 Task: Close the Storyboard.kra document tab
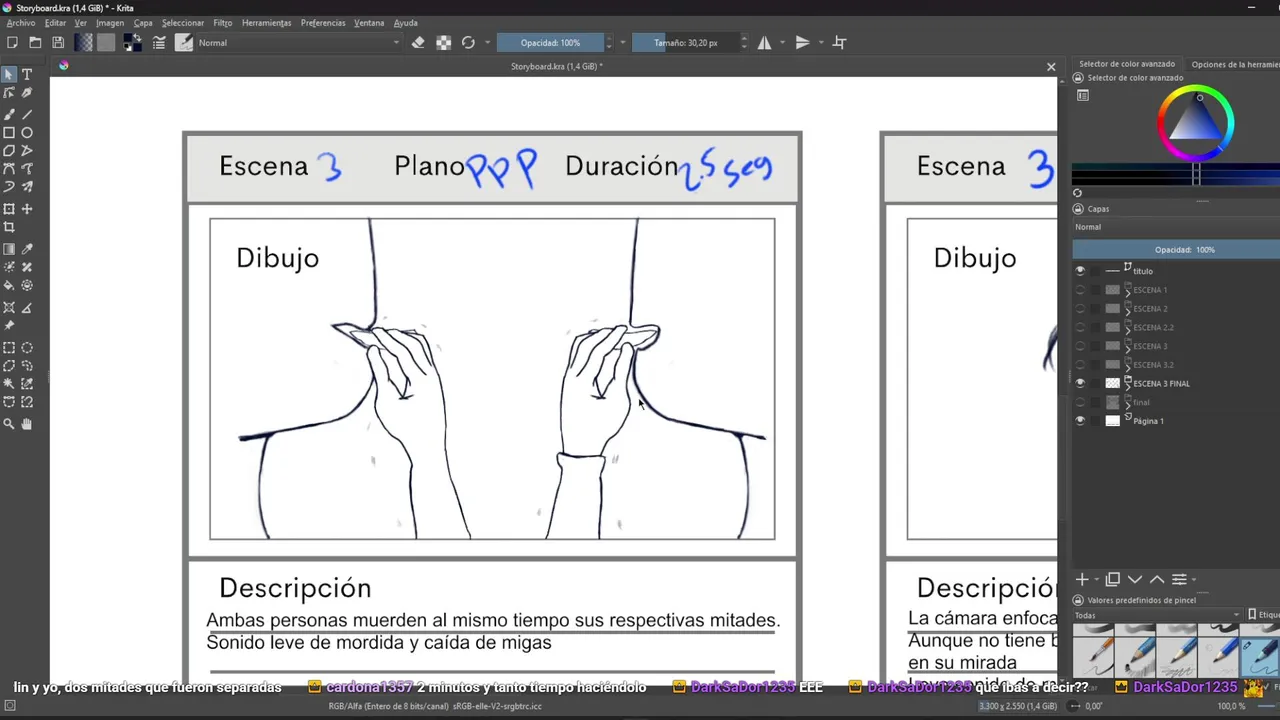point(1051,67)
